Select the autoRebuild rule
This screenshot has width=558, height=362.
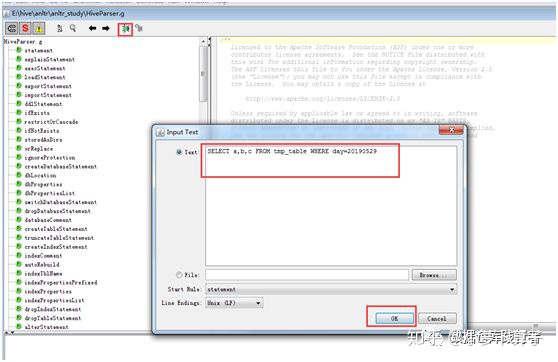tap(42, 264)
